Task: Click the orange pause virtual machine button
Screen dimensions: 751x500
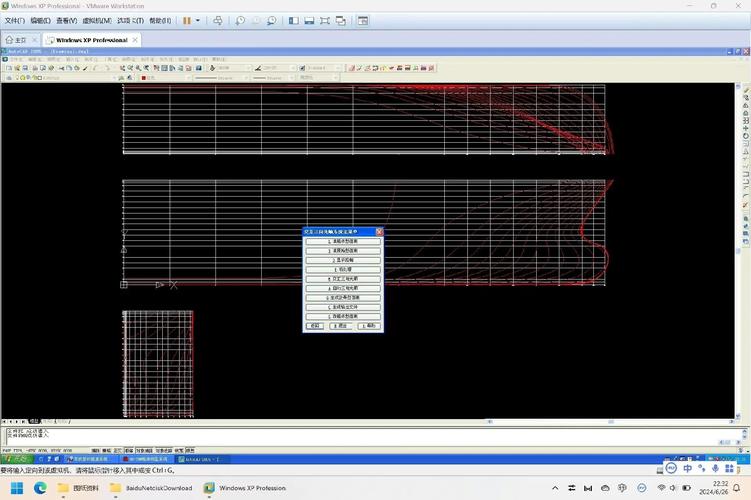Action: pos(187,20)
